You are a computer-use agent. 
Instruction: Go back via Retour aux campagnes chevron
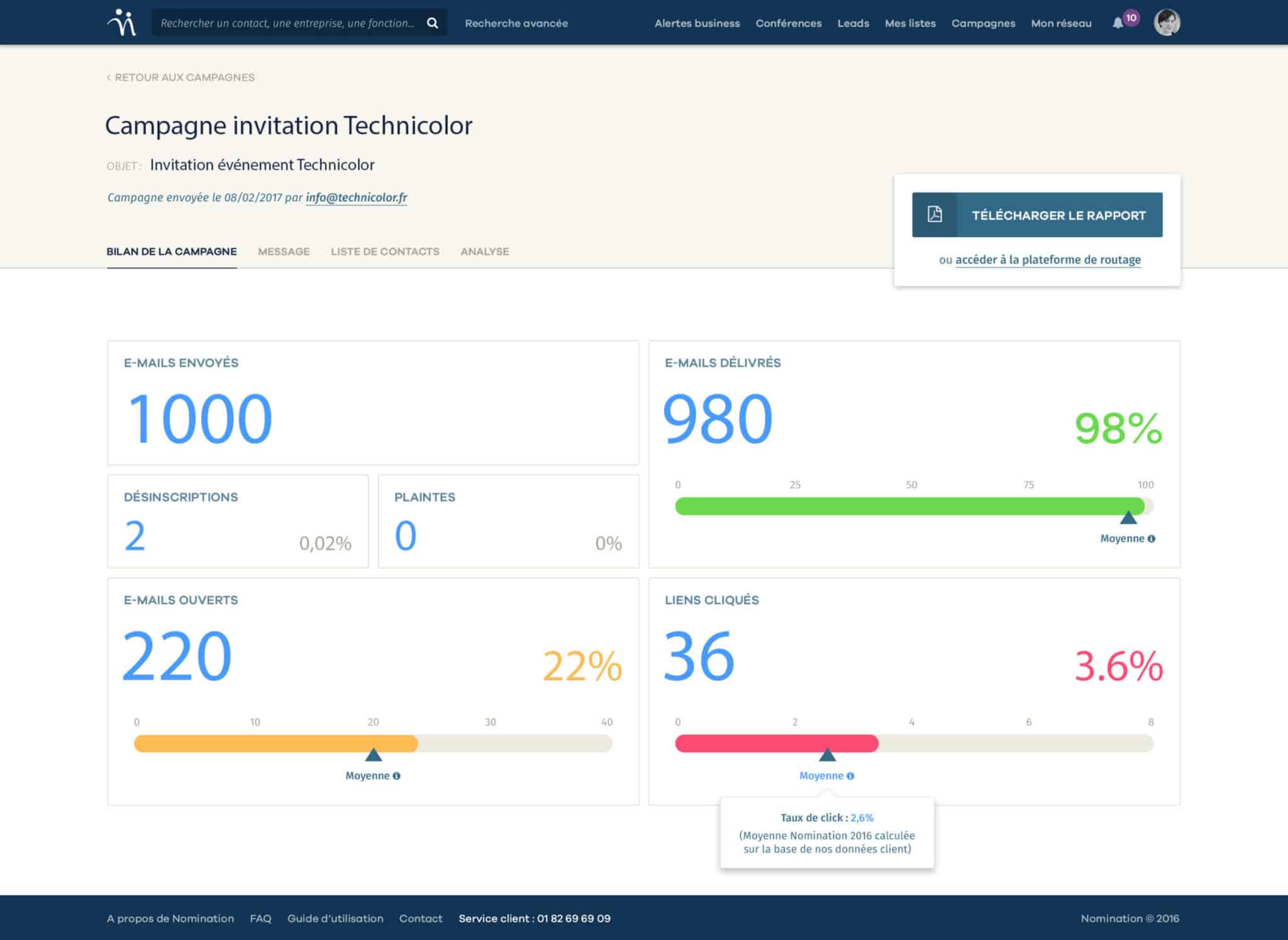(x=109, y=77)
